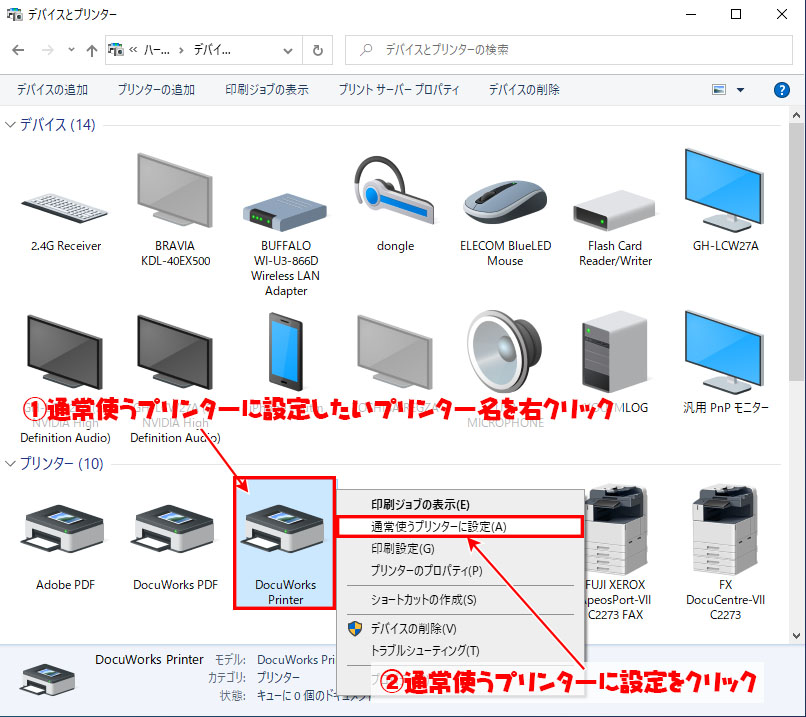This screenshot has width=806, height=717.
Task: Select the FX DocuCentre-VII C2273 printer
Action: click(x=725, y=529)
